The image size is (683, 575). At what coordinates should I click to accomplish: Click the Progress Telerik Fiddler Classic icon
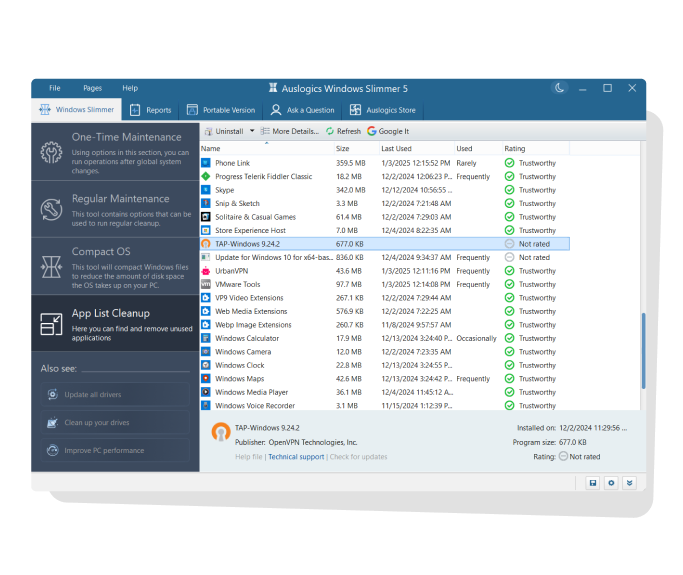(206, 176)
